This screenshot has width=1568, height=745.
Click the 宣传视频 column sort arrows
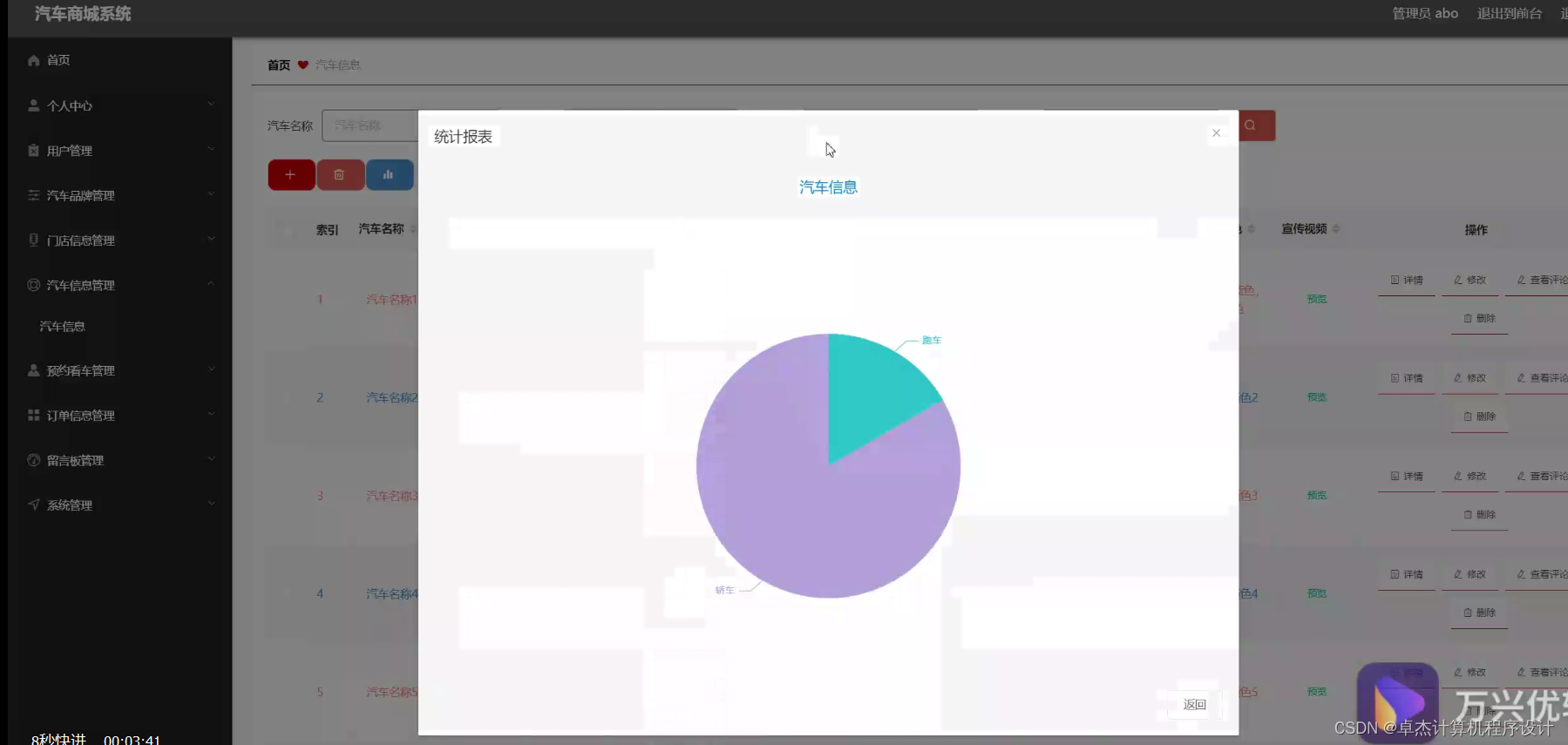(1336, 229)
